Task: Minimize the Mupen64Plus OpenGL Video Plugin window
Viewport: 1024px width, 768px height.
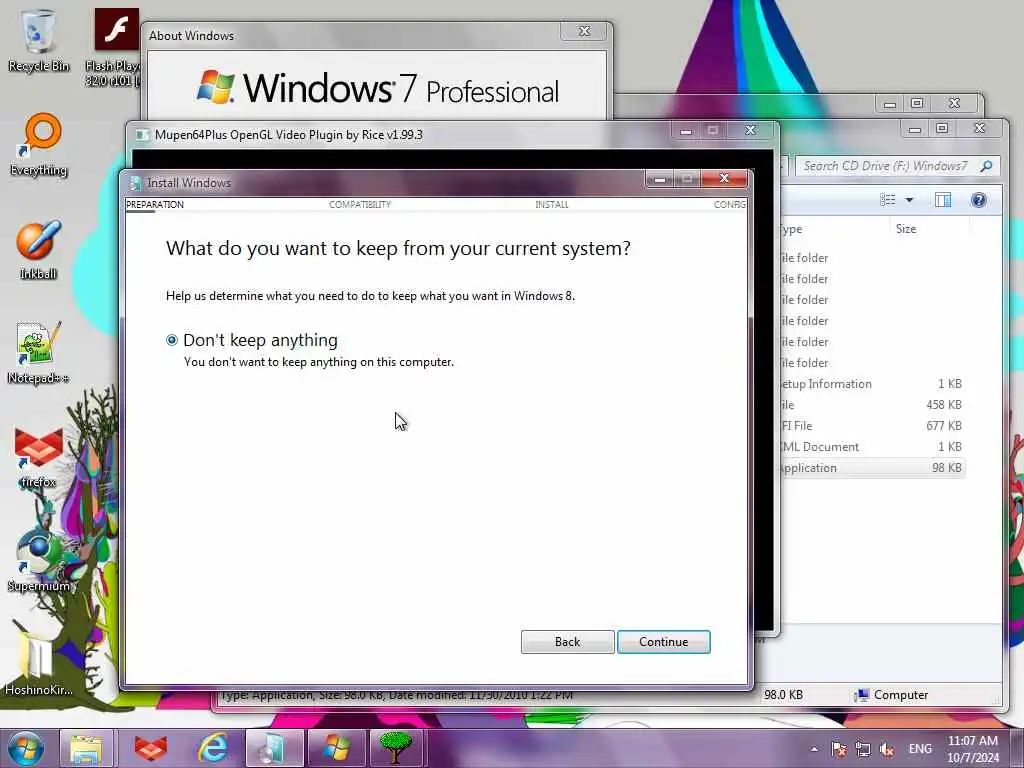Action: [686, 131]
